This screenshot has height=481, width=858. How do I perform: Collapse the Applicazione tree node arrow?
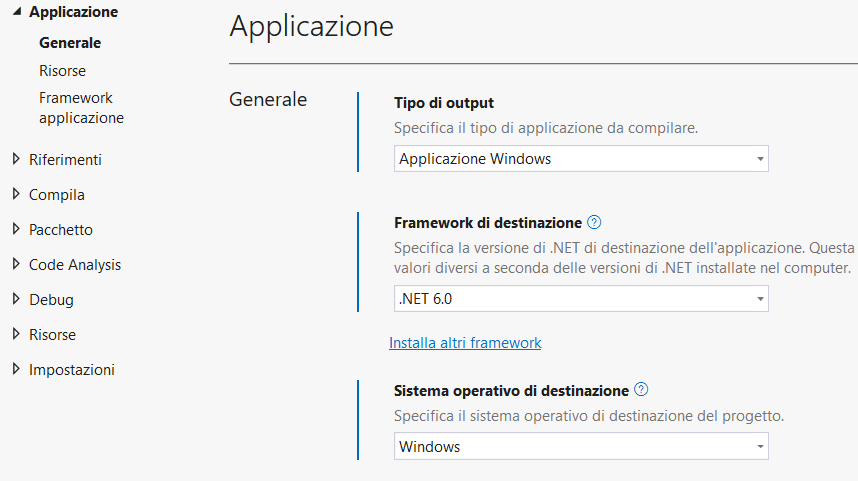click(16, 12)
